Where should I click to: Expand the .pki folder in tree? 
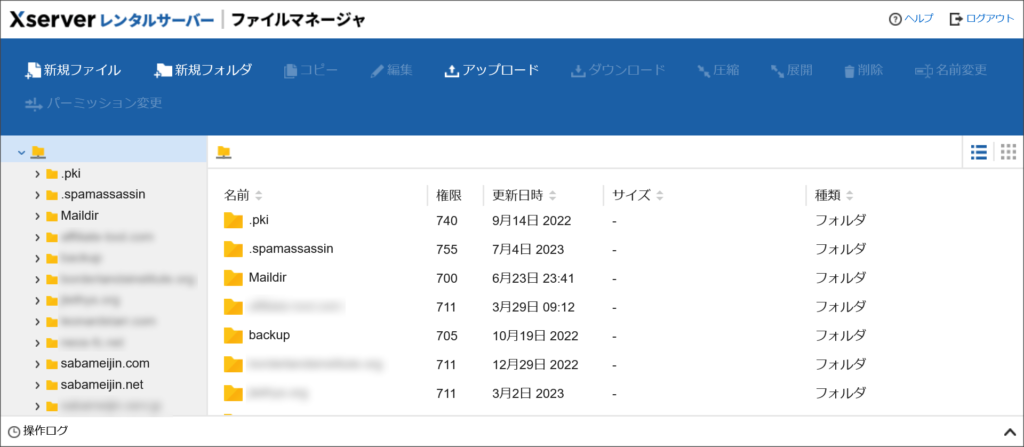[37, 174]
